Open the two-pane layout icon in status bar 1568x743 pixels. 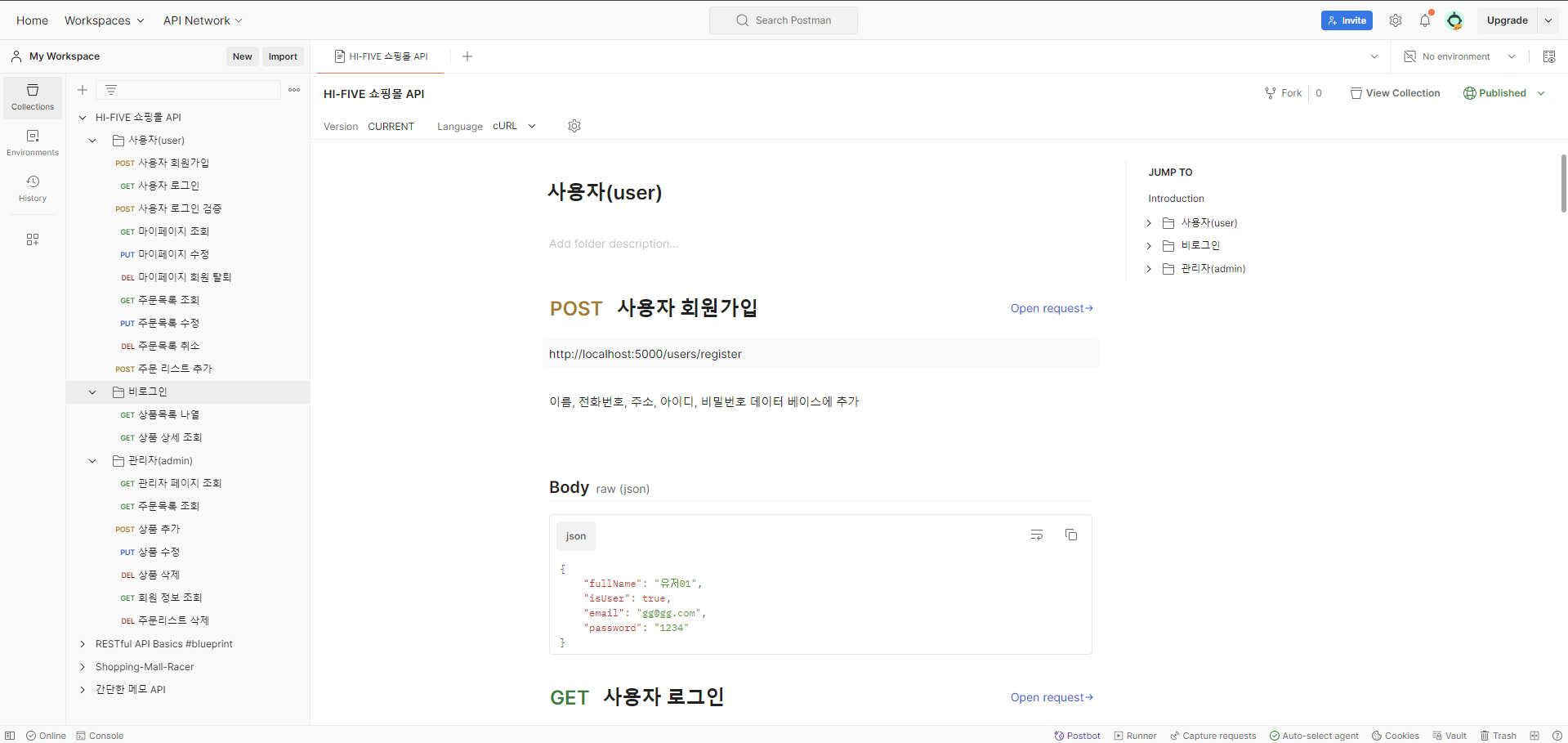(1534, 736)
